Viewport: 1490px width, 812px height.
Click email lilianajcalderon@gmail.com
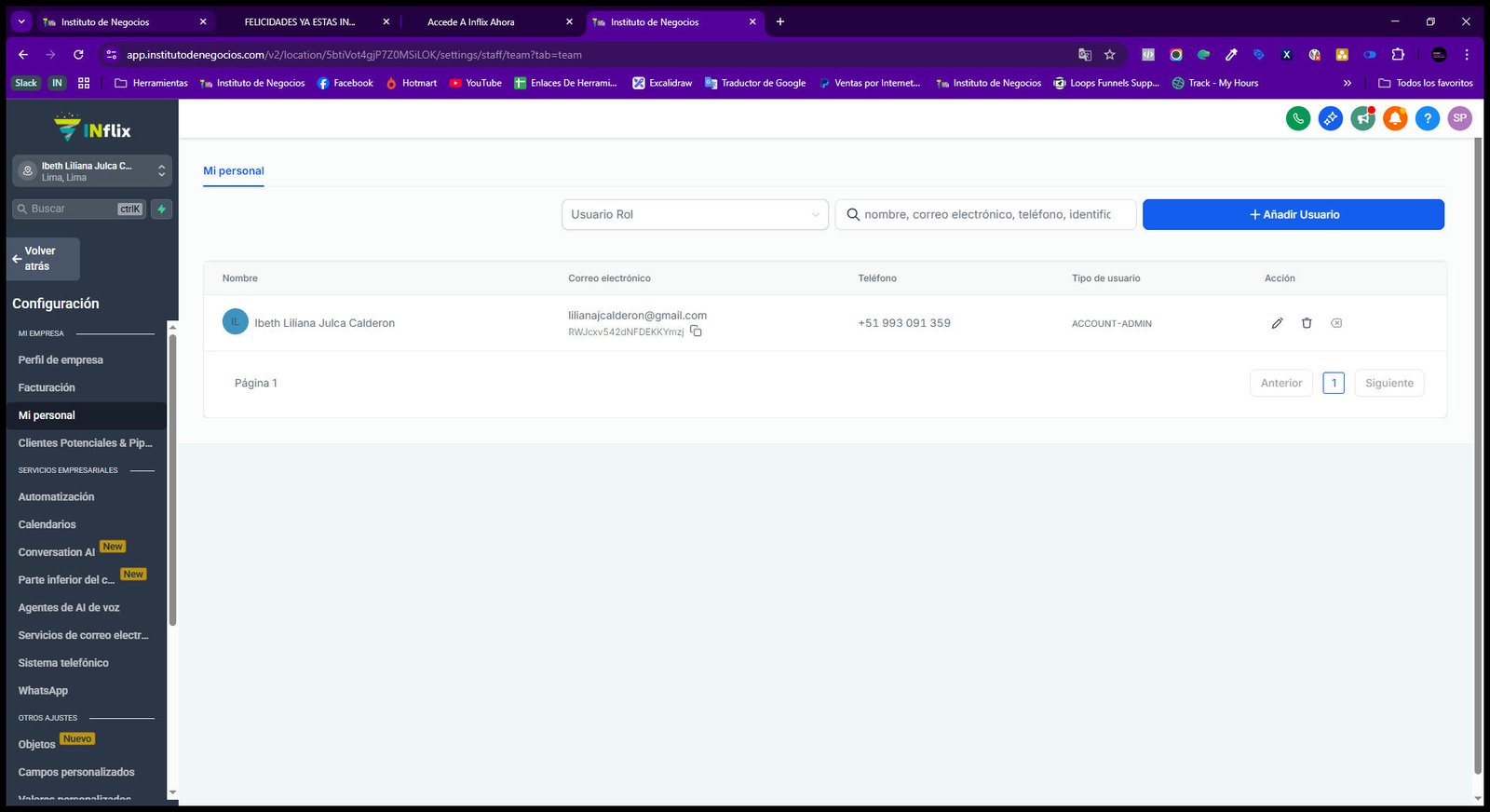pyautogui.click(x=637, y=316)
